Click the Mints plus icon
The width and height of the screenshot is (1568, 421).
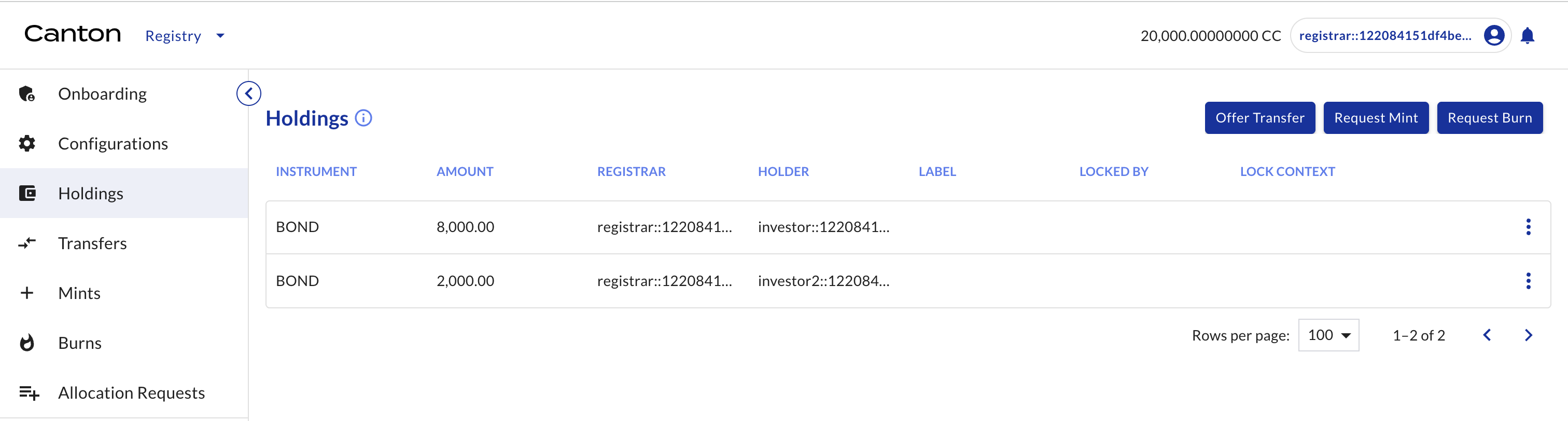pyautogui.click(x=27, y=292)
